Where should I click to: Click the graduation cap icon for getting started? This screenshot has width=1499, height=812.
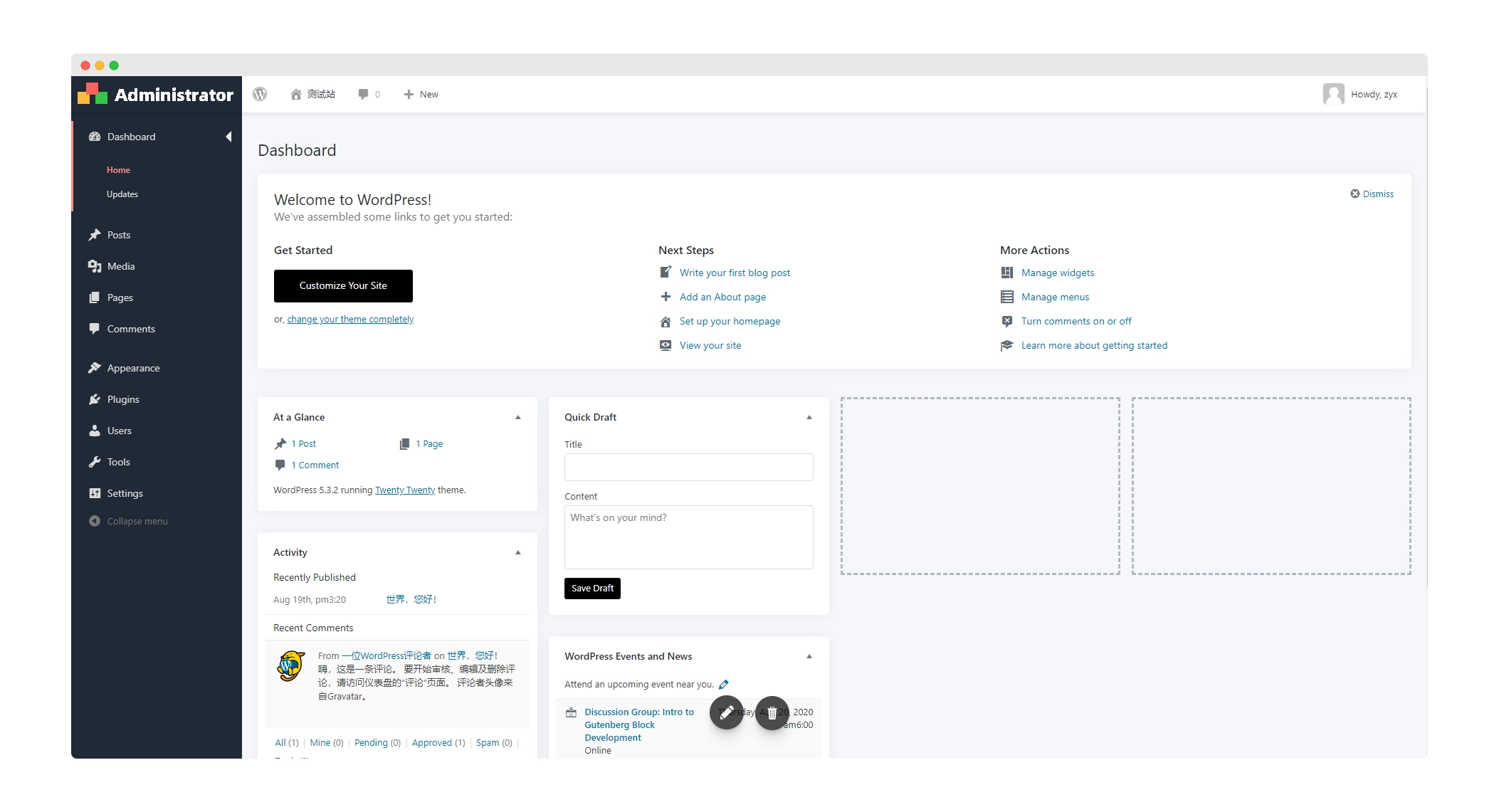[x=1007, y=345]
